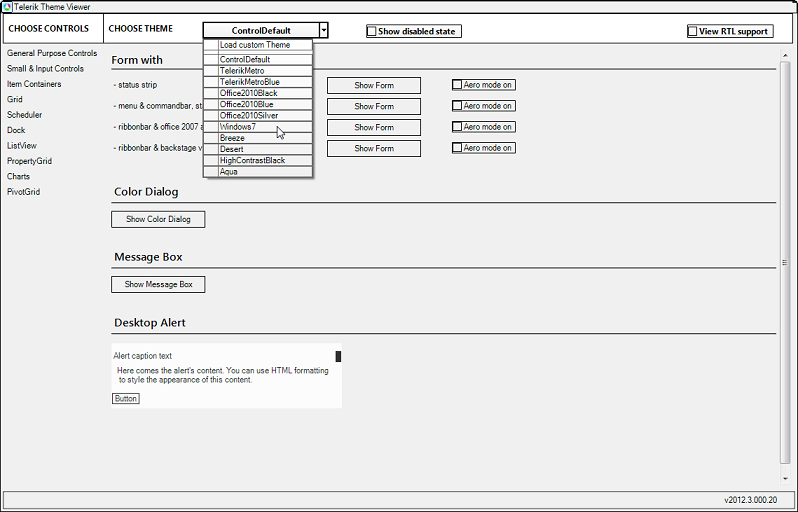Open Dock category
The height and width of the screenshot is (512, 798).
[x=16, y=130]
